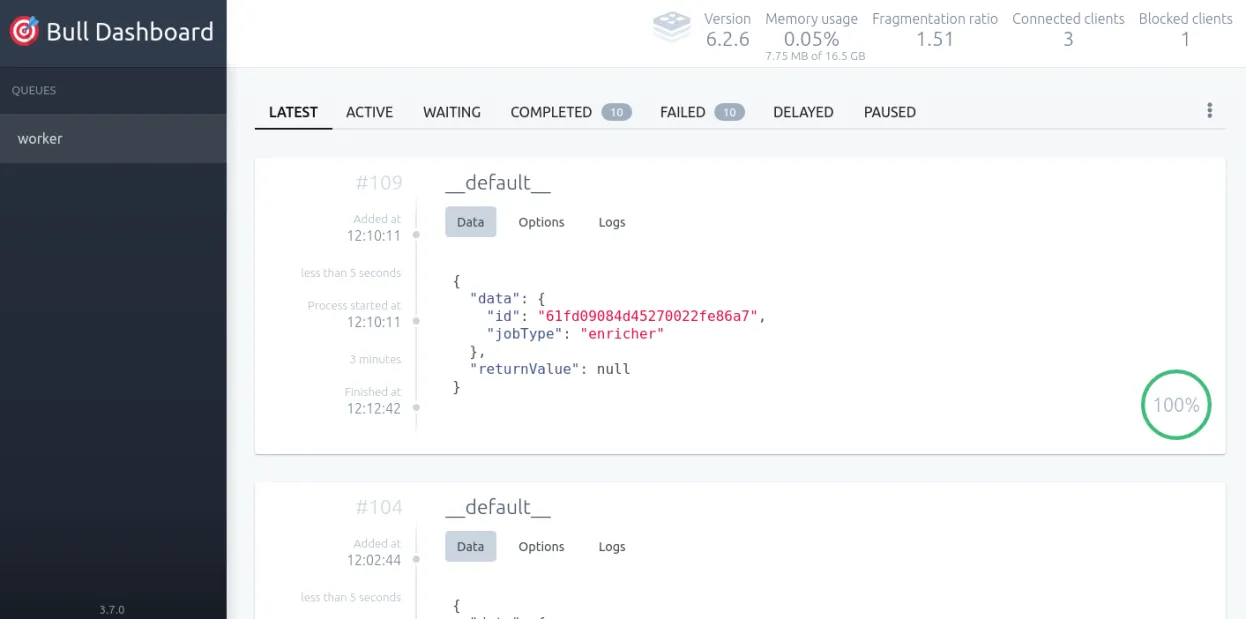1246x619 pixels.
Task: Click the Bull Dashboard target logo icon
Action: tap(24, 31)
